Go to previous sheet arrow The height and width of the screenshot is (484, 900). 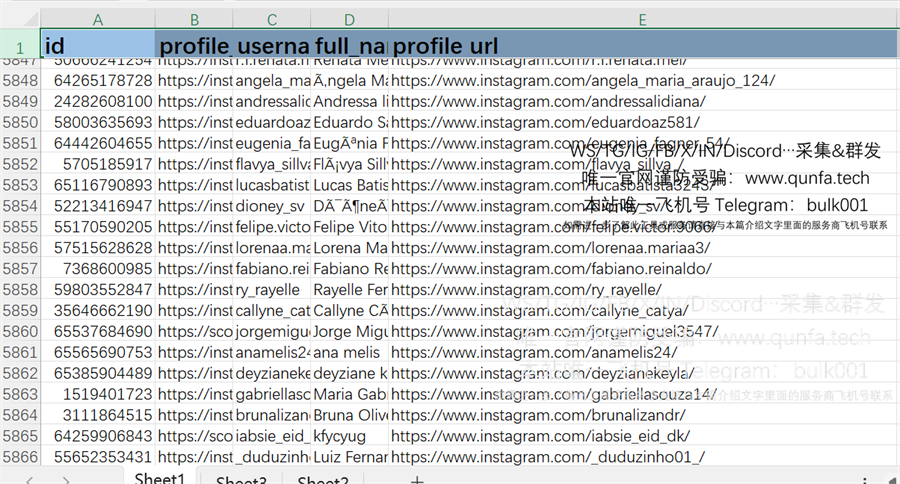29,479
